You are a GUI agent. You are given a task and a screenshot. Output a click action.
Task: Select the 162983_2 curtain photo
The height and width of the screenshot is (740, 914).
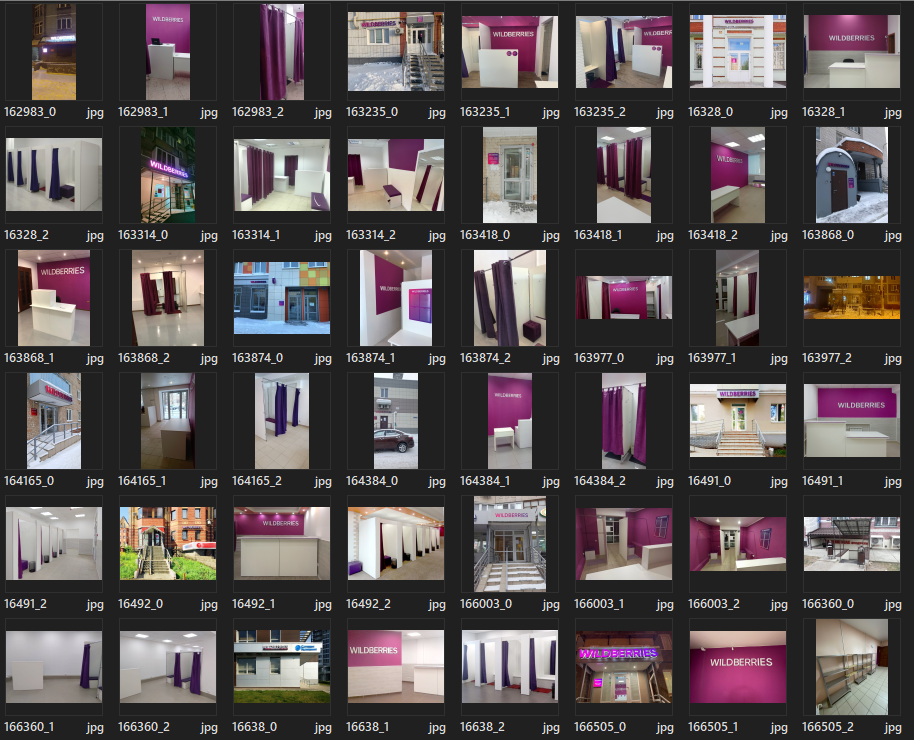point(282,52)
